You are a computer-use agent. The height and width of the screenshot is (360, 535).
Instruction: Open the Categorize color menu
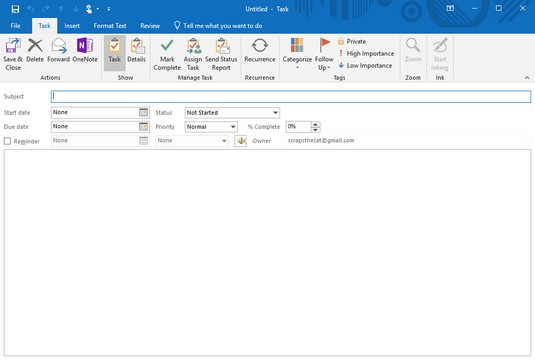pos(297,54)
